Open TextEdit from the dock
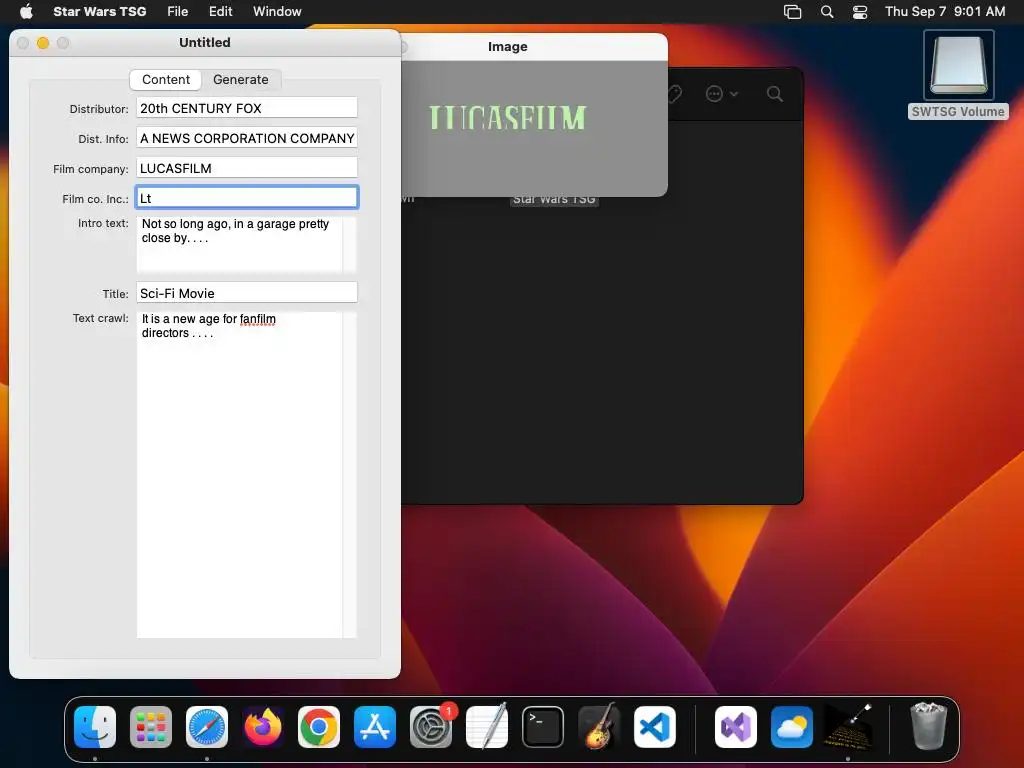1024x768 pixels. (487, 726)
